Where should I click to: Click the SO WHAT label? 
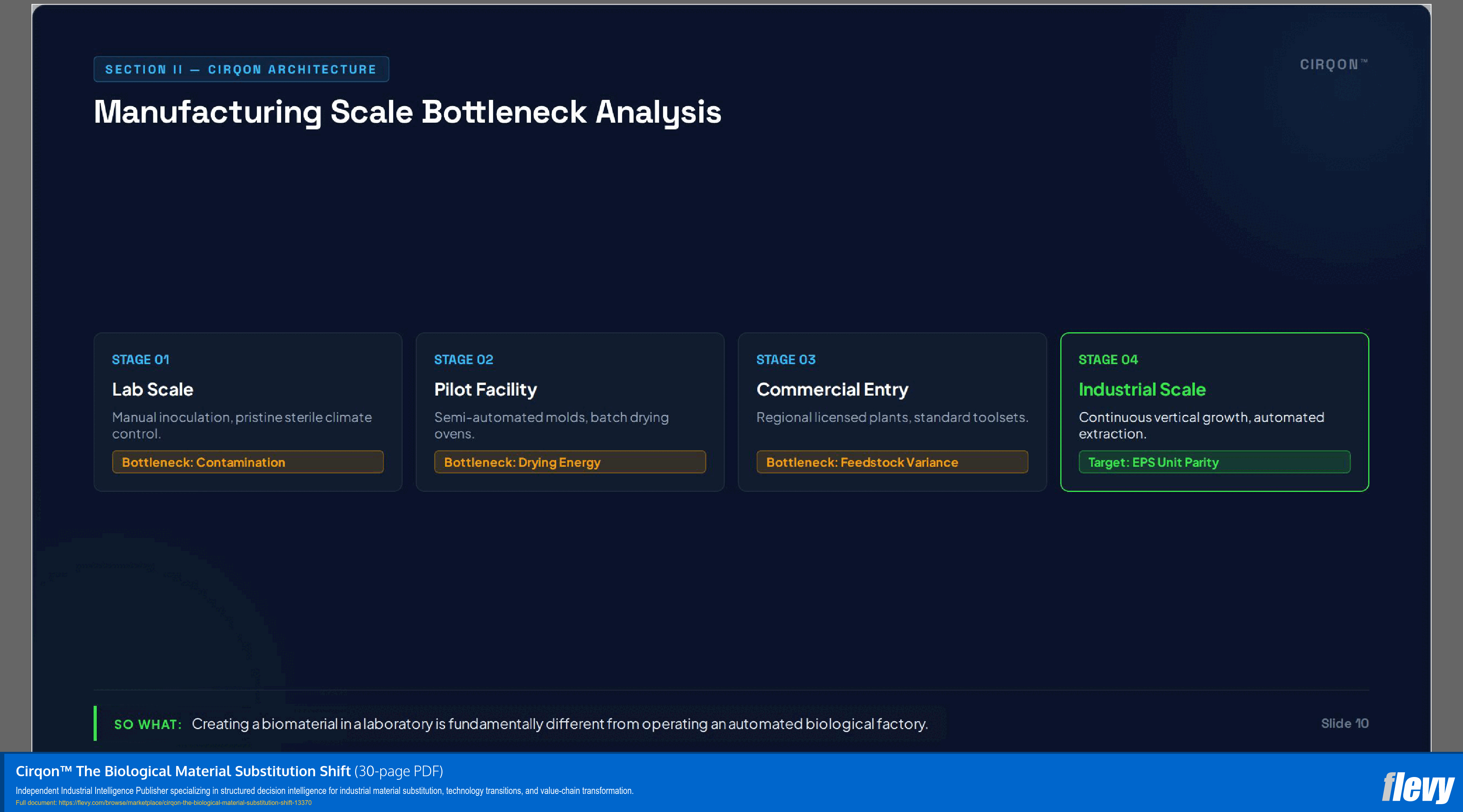pos(147,724)
